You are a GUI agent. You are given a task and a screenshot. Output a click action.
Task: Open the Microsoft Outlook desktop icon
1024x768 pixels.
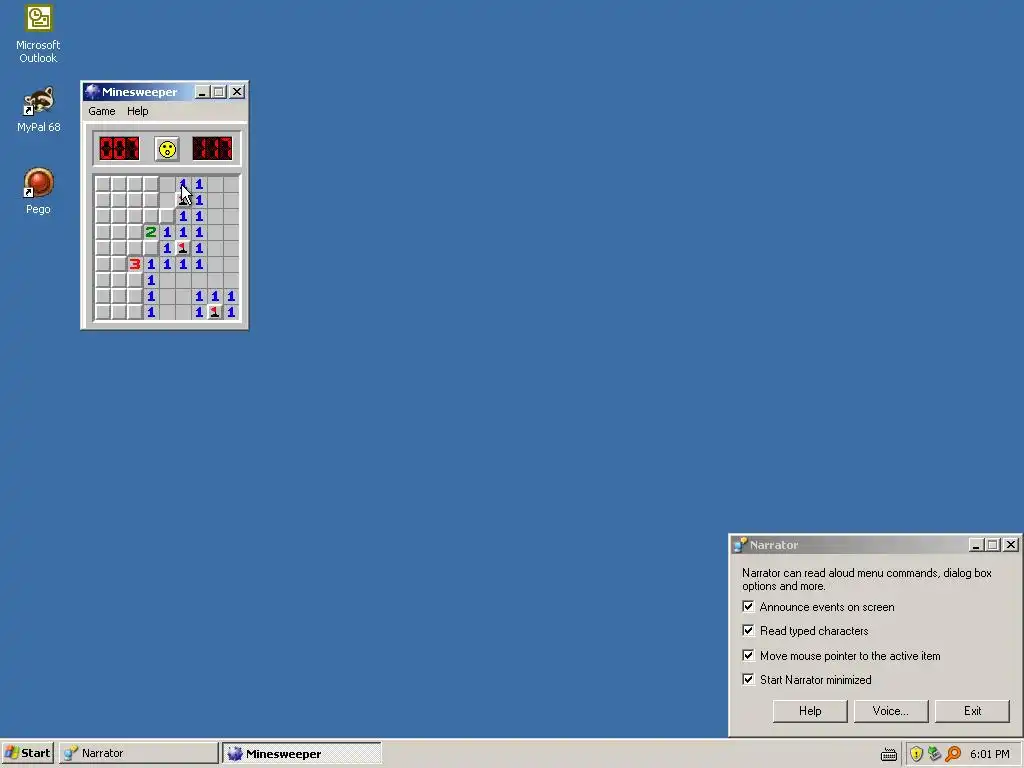pyautogui.click(x=38, y=35)
